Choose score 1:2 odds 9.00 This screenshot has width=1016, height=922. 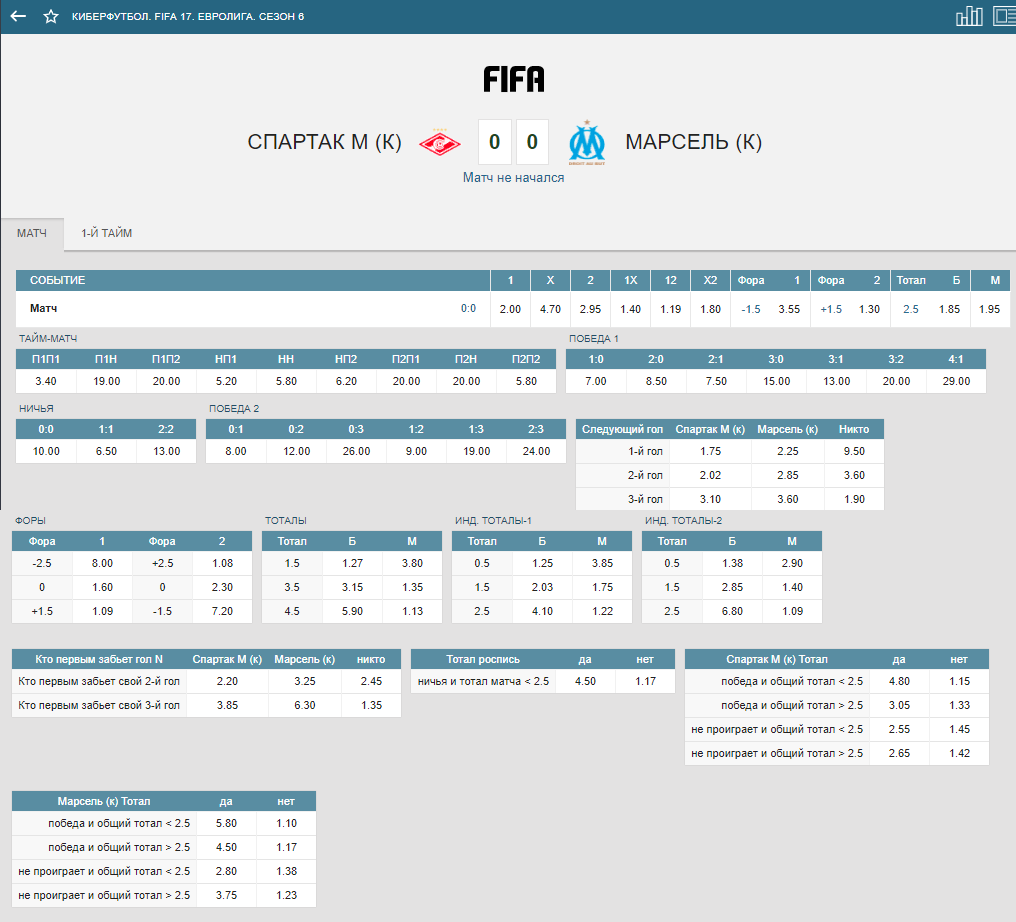(416, 451)
